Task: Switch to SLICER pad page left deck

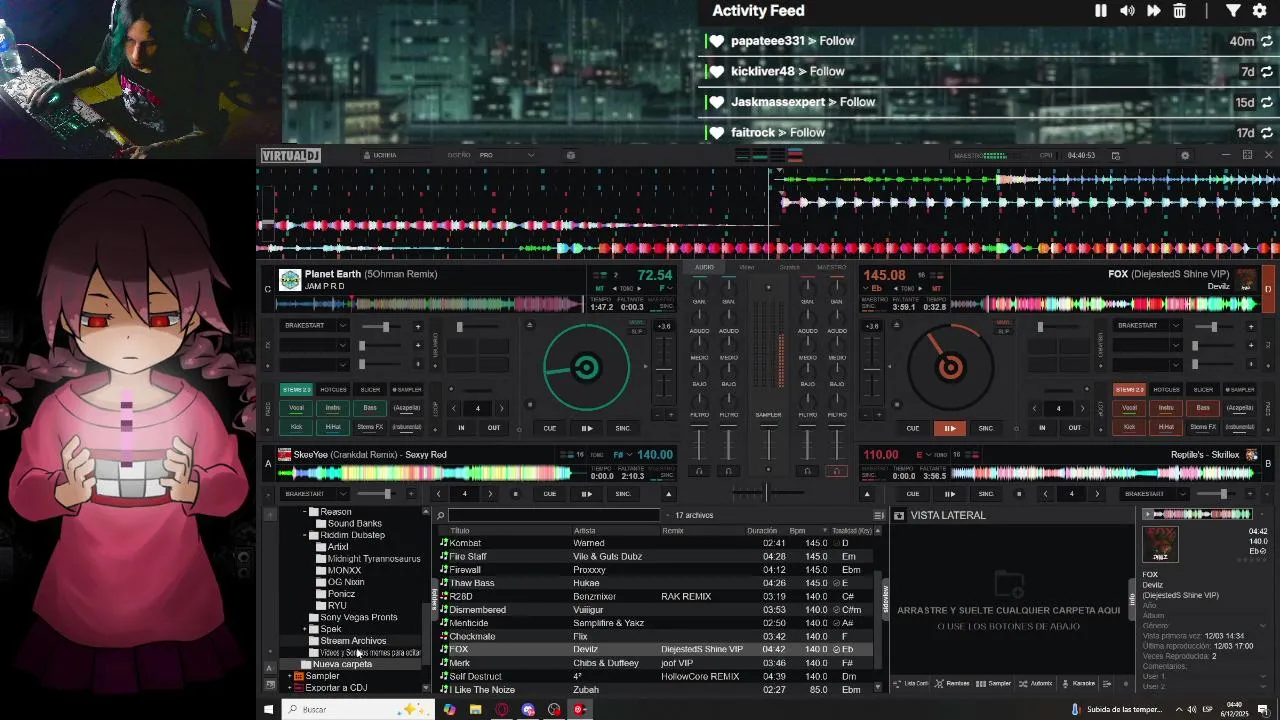Action: 370,389
